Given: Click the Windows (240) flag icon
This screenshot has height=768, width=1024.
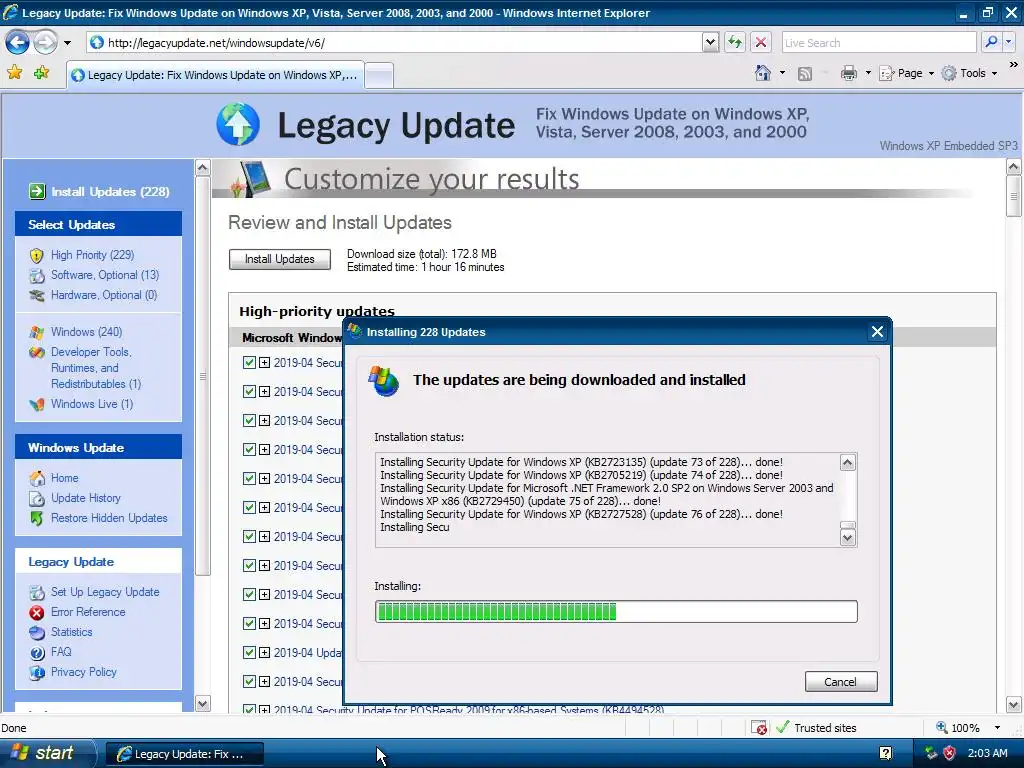Looking at the screenshot, I should pos(37,332).
